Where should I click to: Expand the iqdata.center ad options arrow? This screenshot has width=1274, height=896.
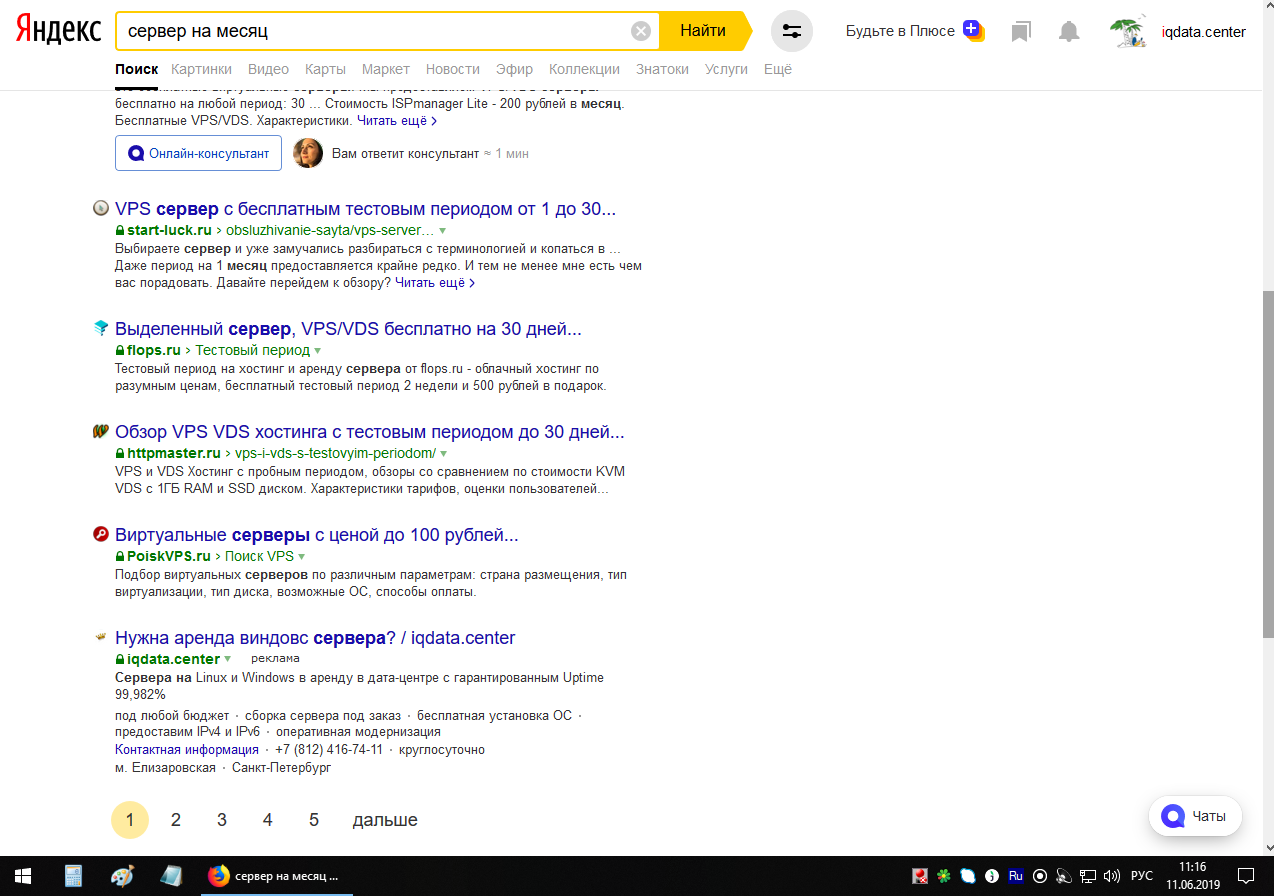[228, 659]
